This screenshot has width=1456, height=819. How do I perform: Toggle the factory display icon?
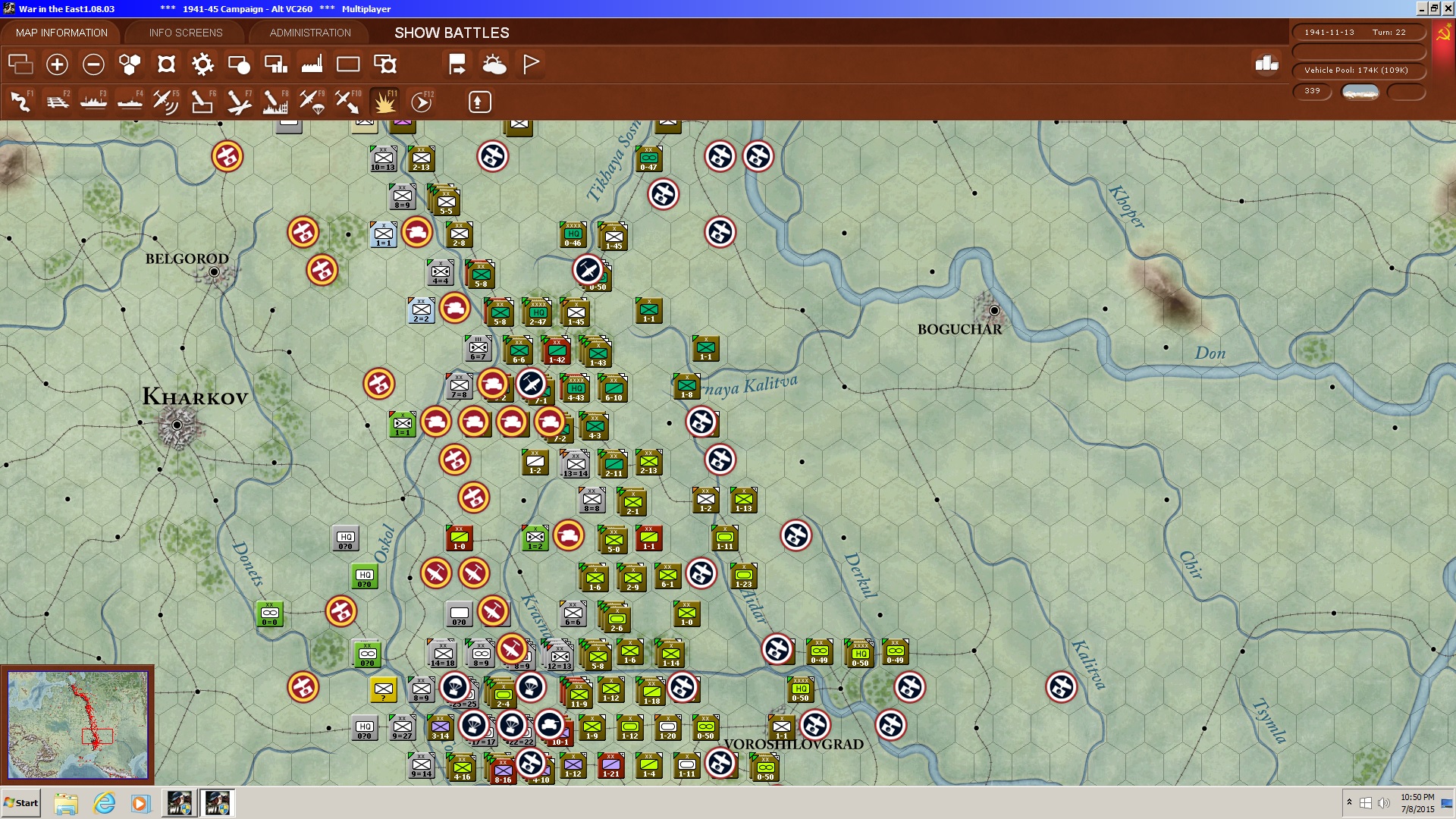pos(312,64)
